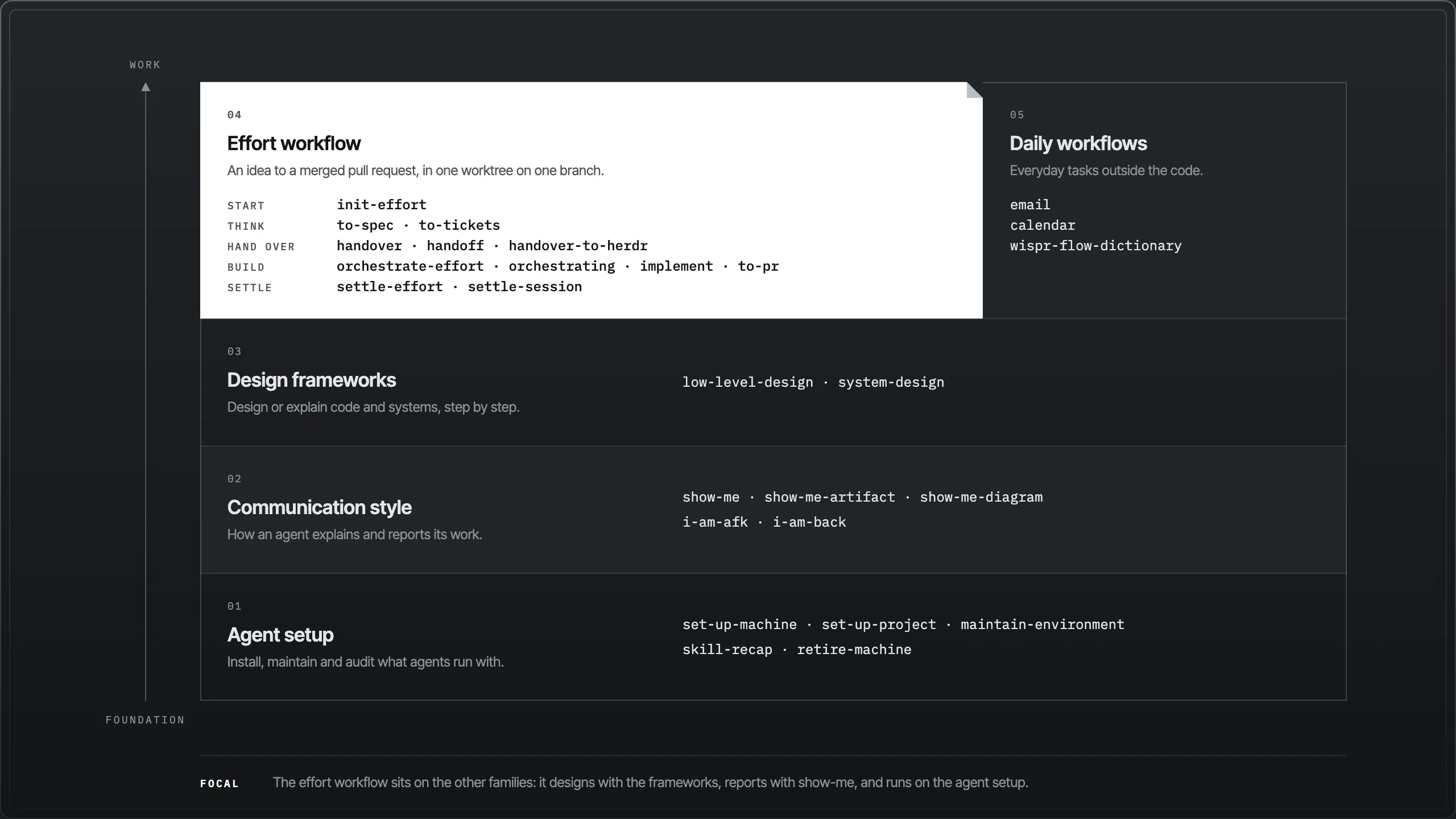The width and height of the screenshot is (1456, 819).
Task: Click the set-up-machine skill name
Action: [739, 624]
